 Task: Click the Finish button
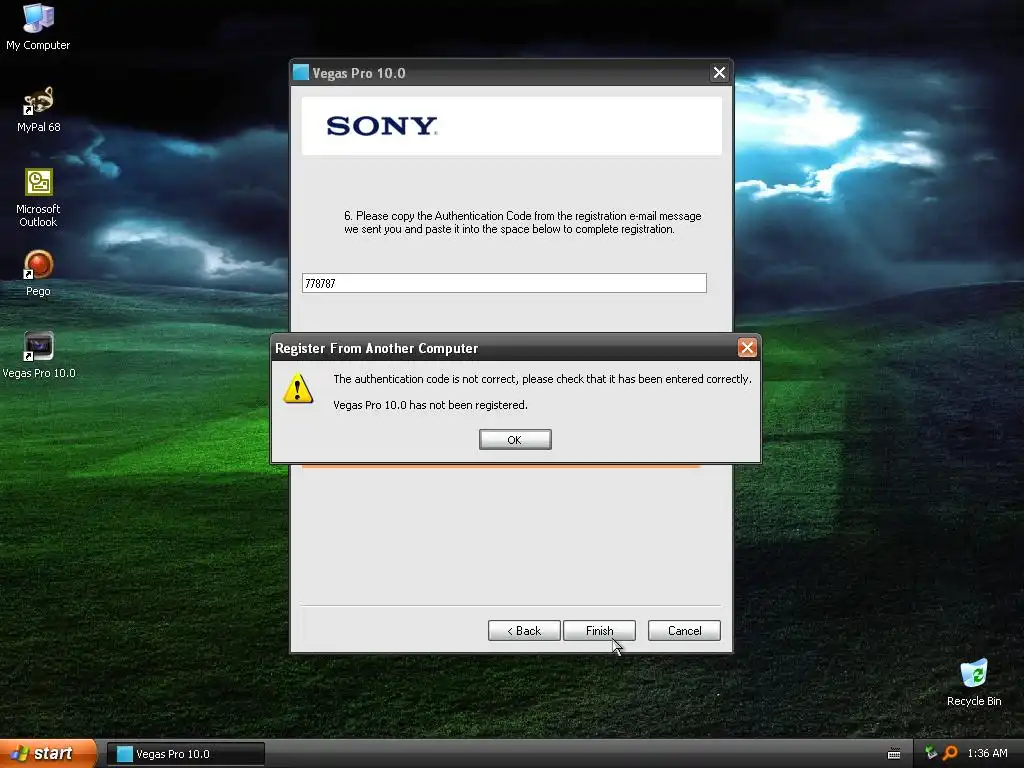click(599, 630)
